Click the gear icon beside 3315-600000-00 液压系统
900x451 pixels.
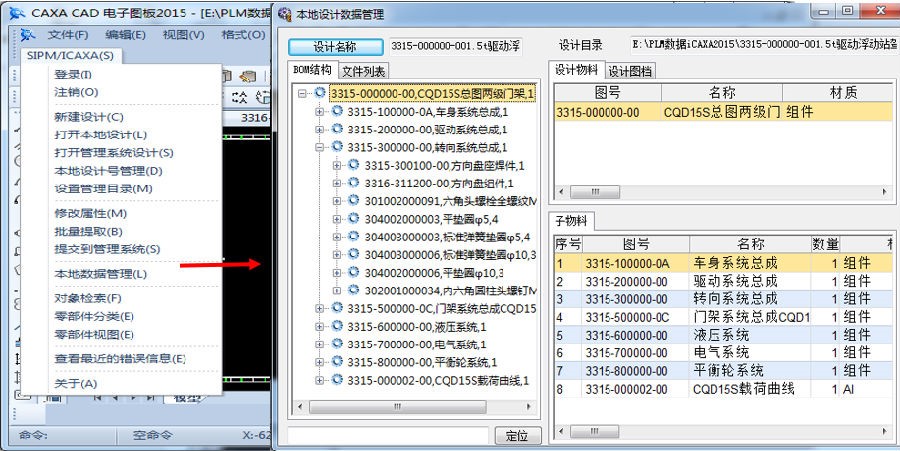[x=337, y=326]
